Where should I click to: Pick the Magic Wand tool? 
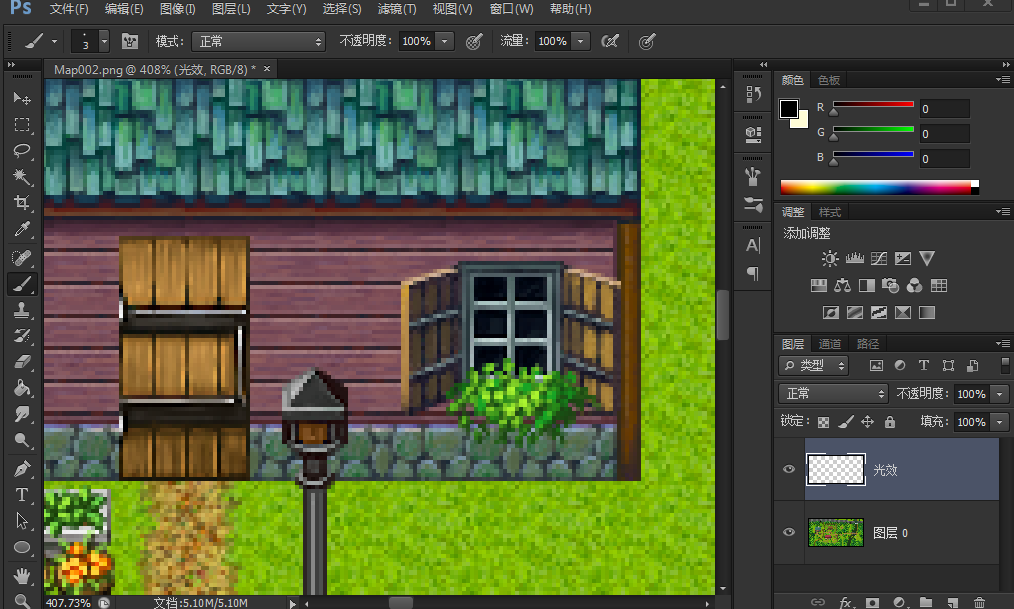(x=22, y=176)
